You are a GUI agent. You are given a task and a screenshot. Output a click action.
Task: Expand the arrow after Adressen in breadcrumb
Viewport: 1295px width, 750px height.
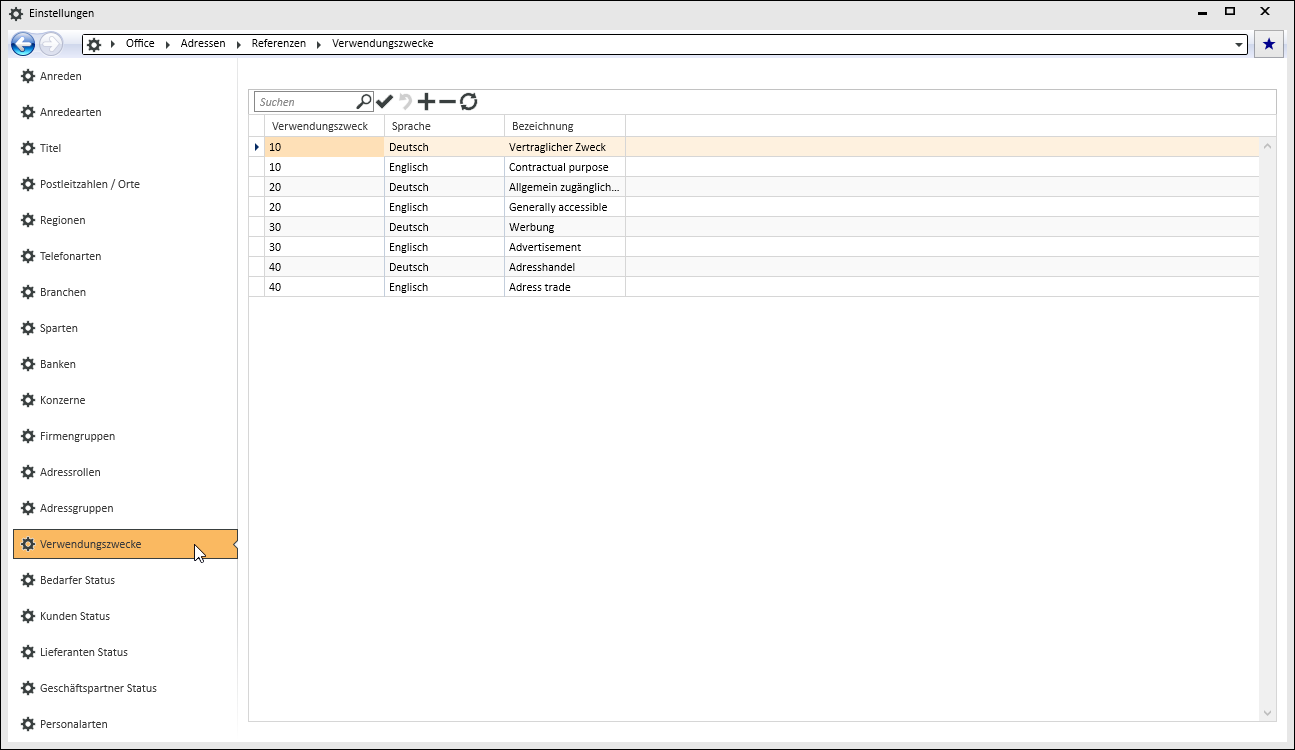tap(239, 44)
